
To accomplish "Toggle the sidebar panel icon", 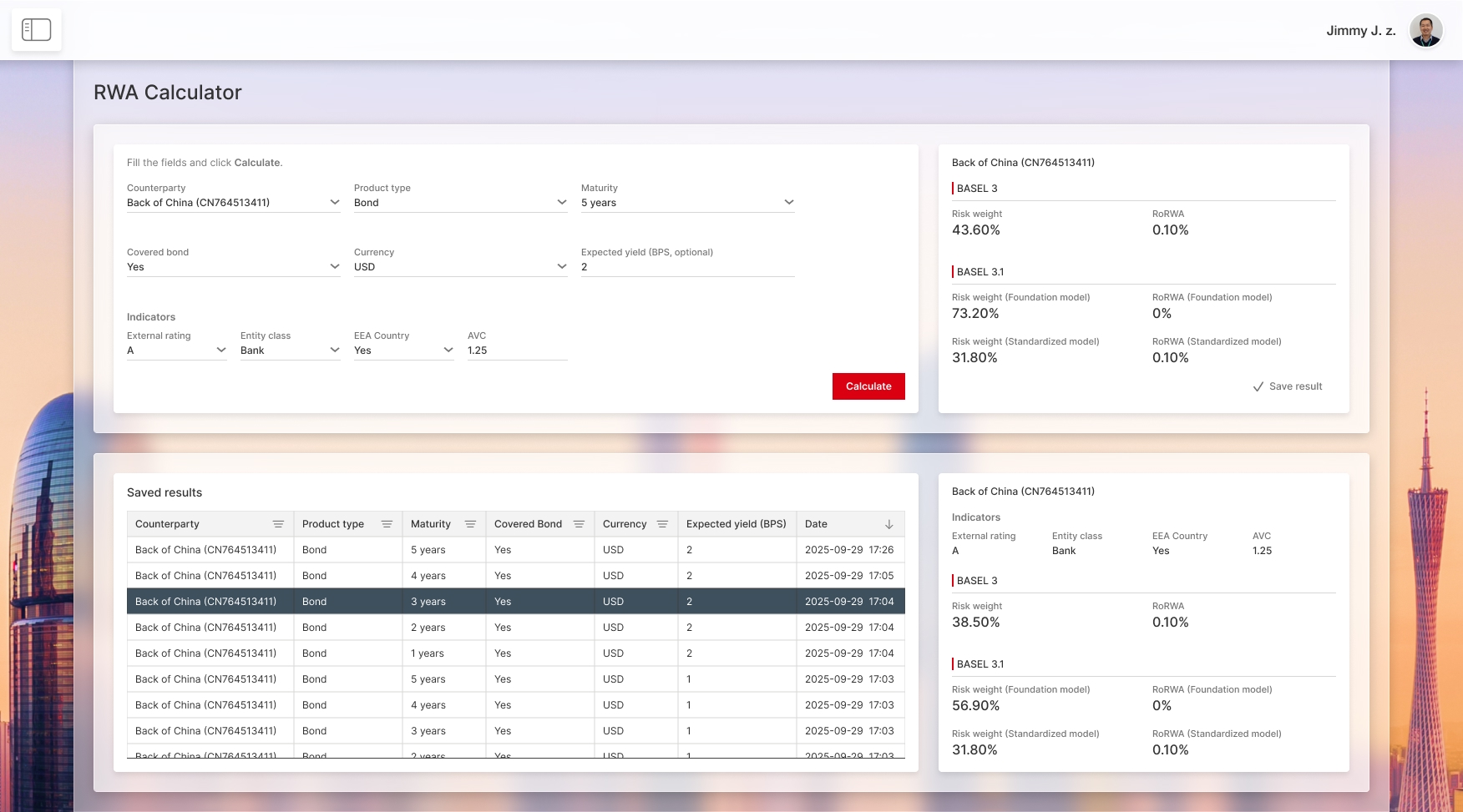I will 36,30.
